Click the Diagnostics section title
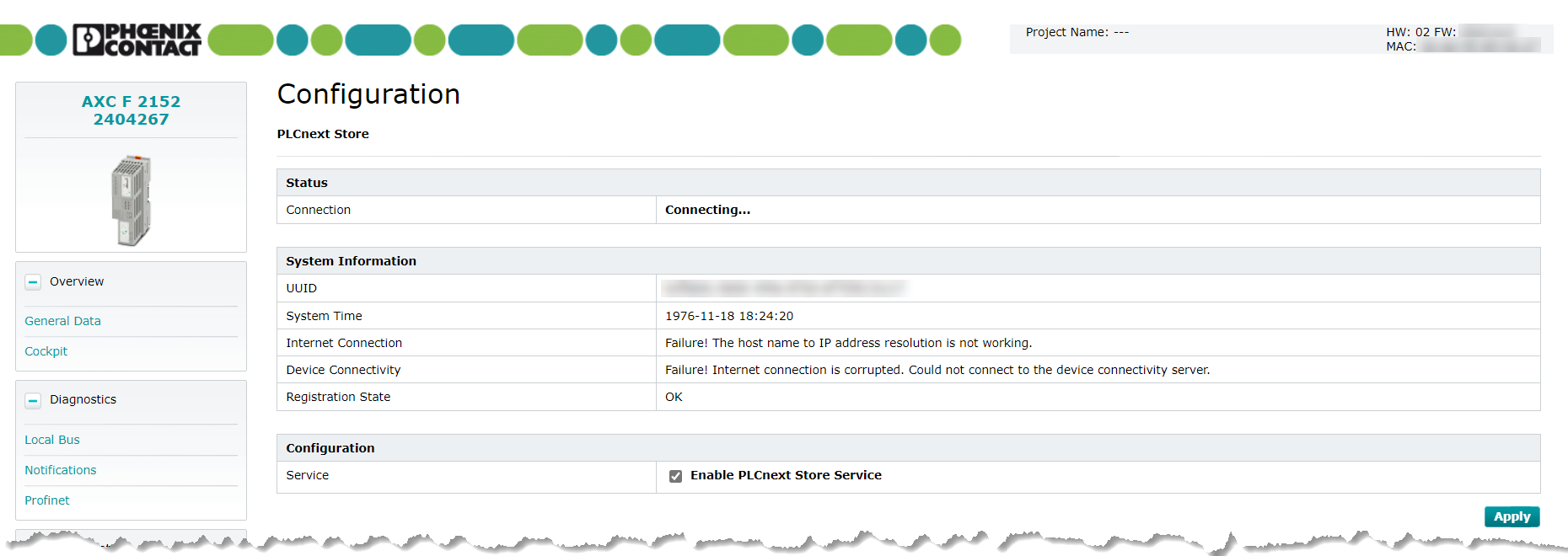 pyautogui.click(x=83, y=399)
